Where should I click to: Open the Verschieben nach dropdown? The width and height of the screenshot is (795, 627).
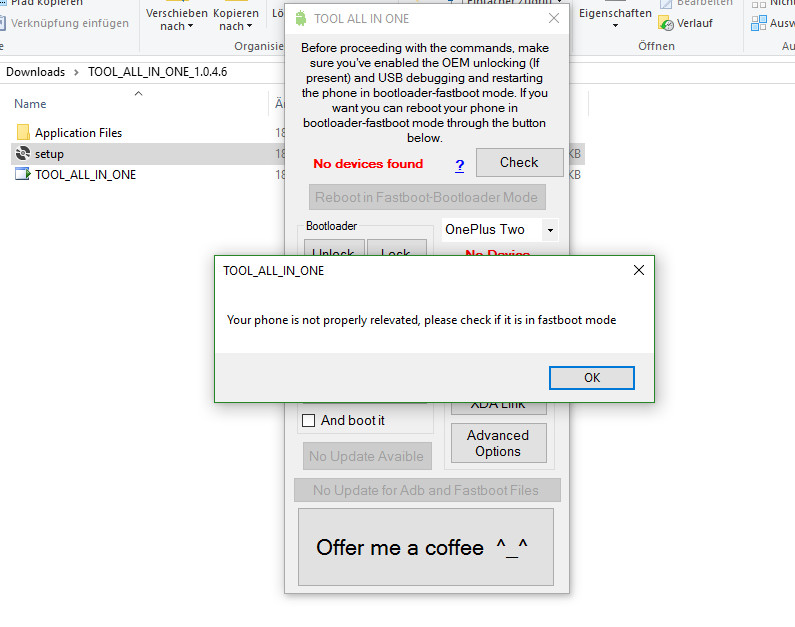176,19
